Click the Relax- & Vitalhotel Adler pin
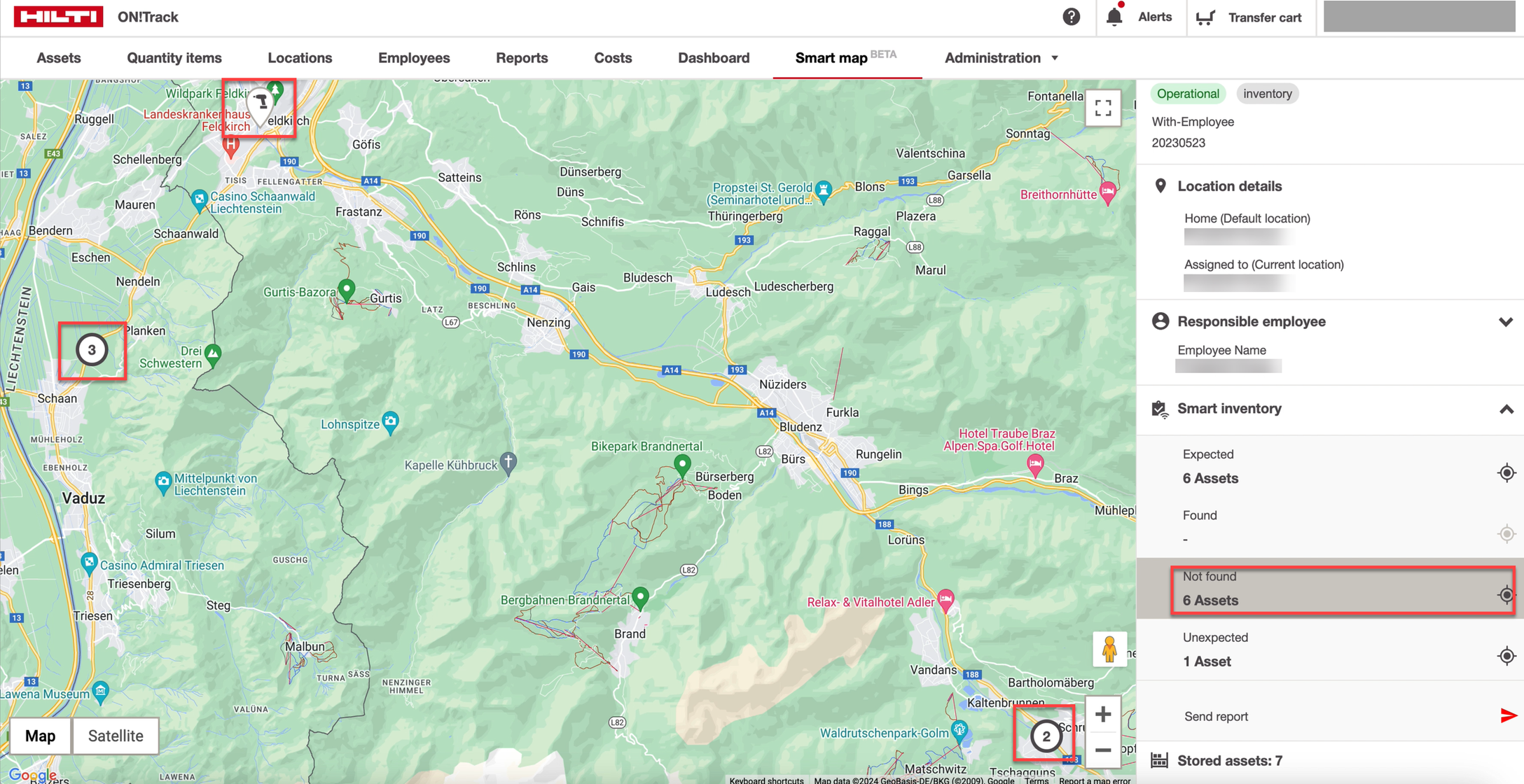 946,600
